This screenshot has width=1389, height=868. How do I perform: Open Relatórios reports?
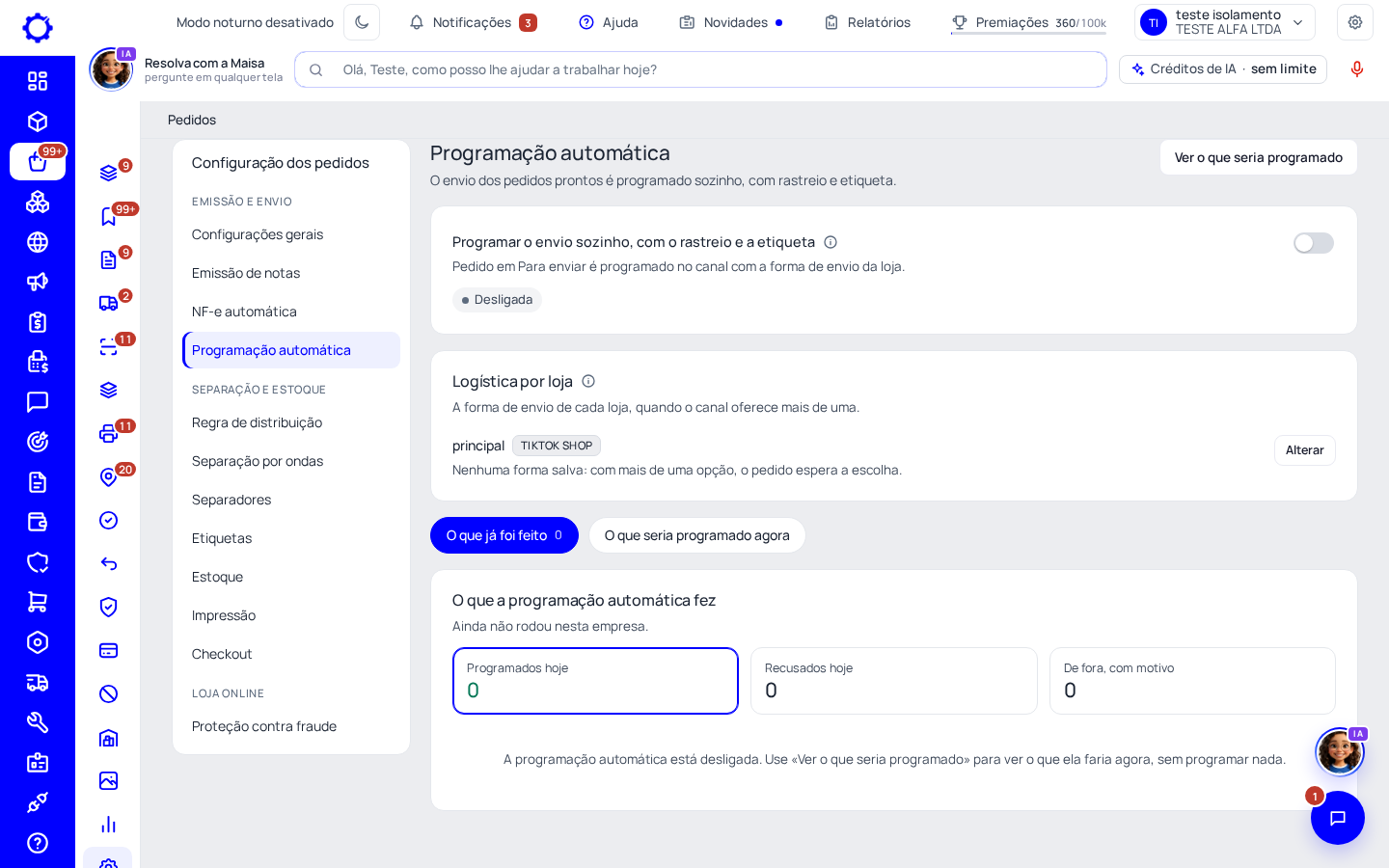(867, 22)
